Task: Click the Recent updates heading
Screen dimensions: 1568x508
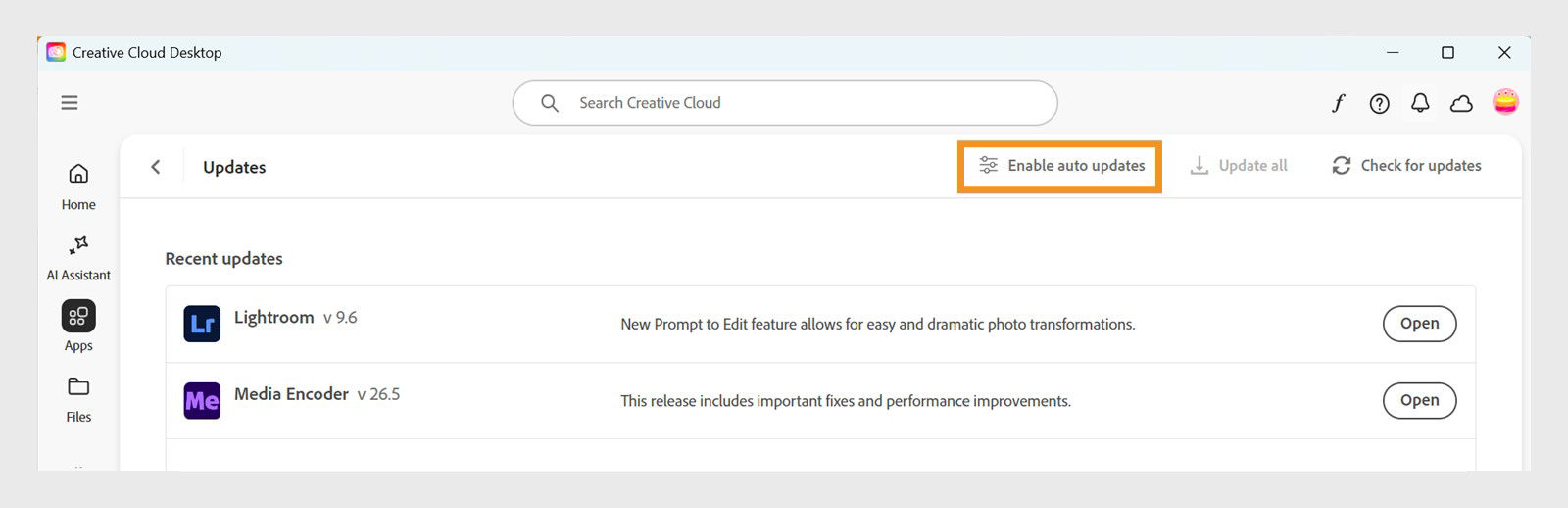Action: (223, 259)
